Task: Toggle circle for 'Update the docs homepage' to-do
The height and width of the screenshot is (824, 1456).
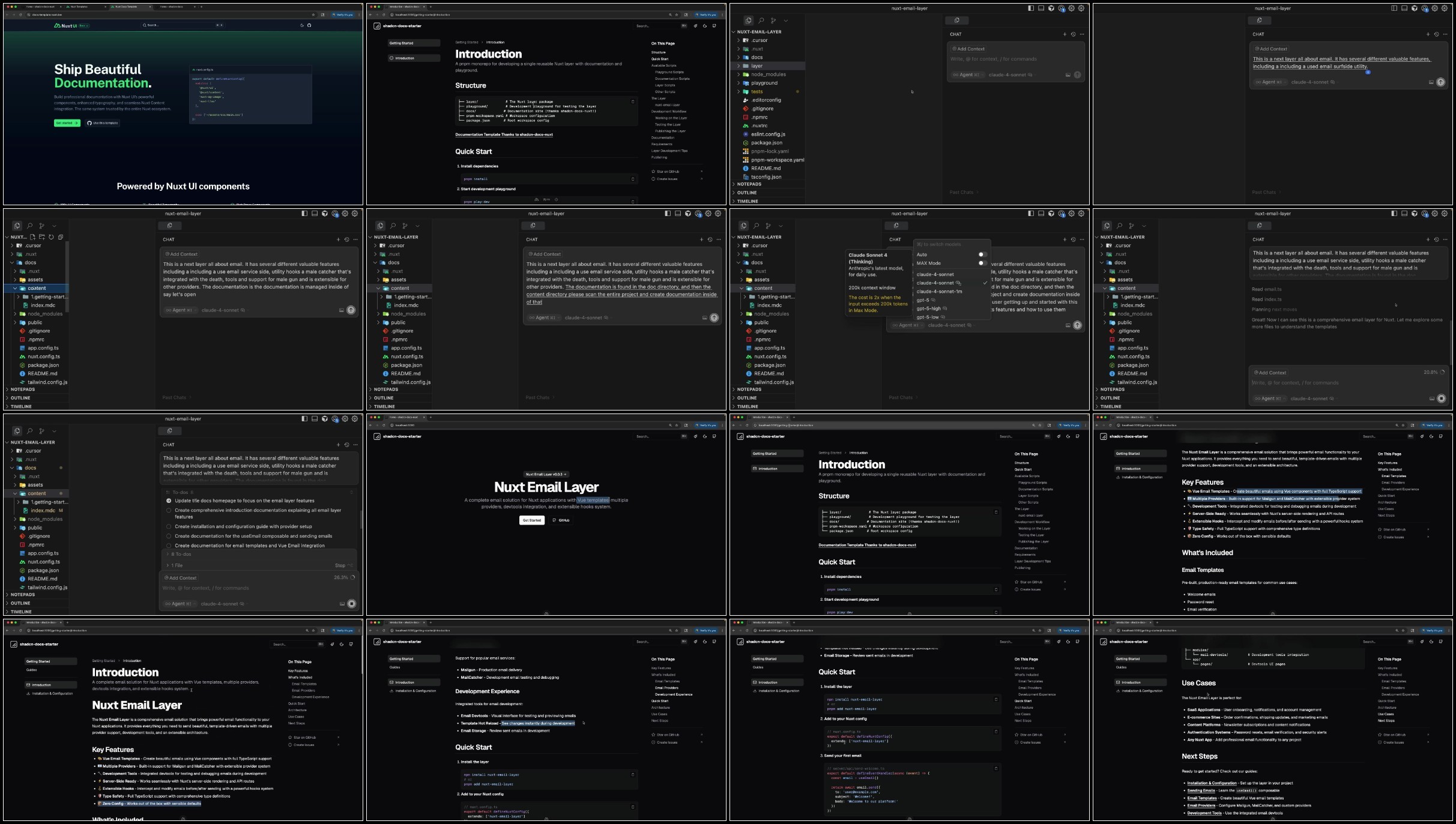Action: tap(169, 501)
